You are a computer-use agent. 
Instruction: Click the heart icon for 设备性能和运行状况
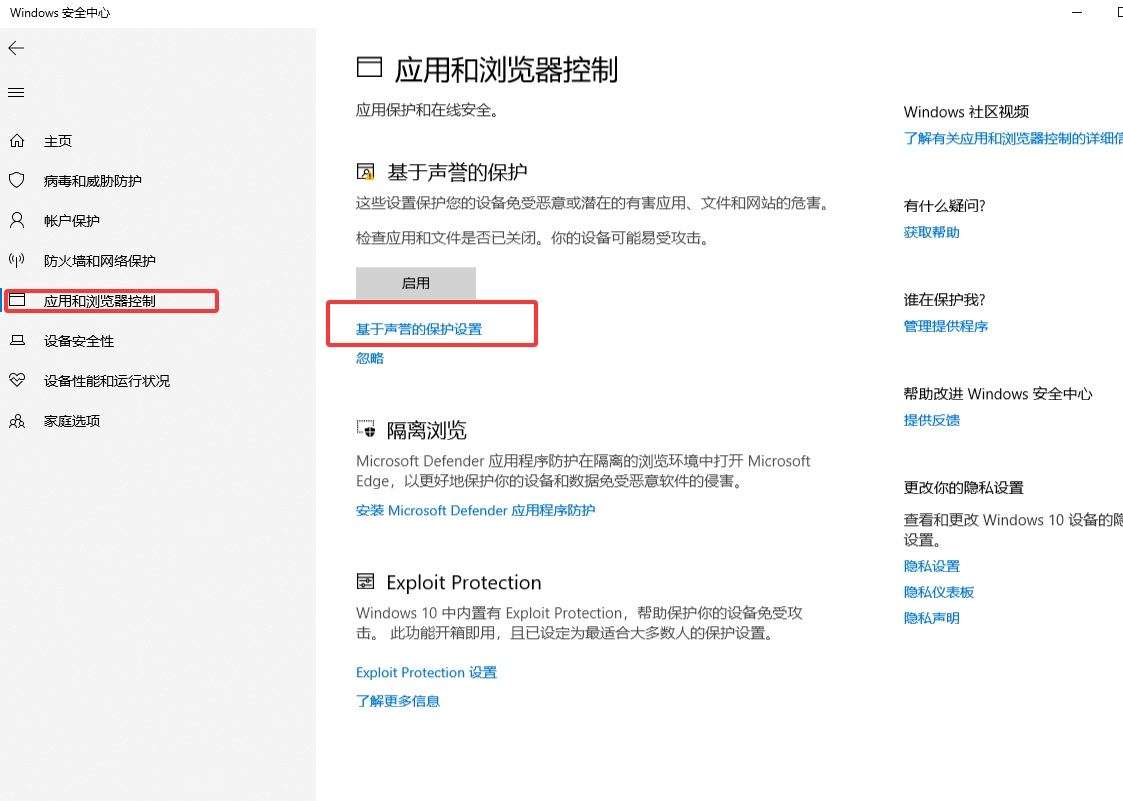17,380
